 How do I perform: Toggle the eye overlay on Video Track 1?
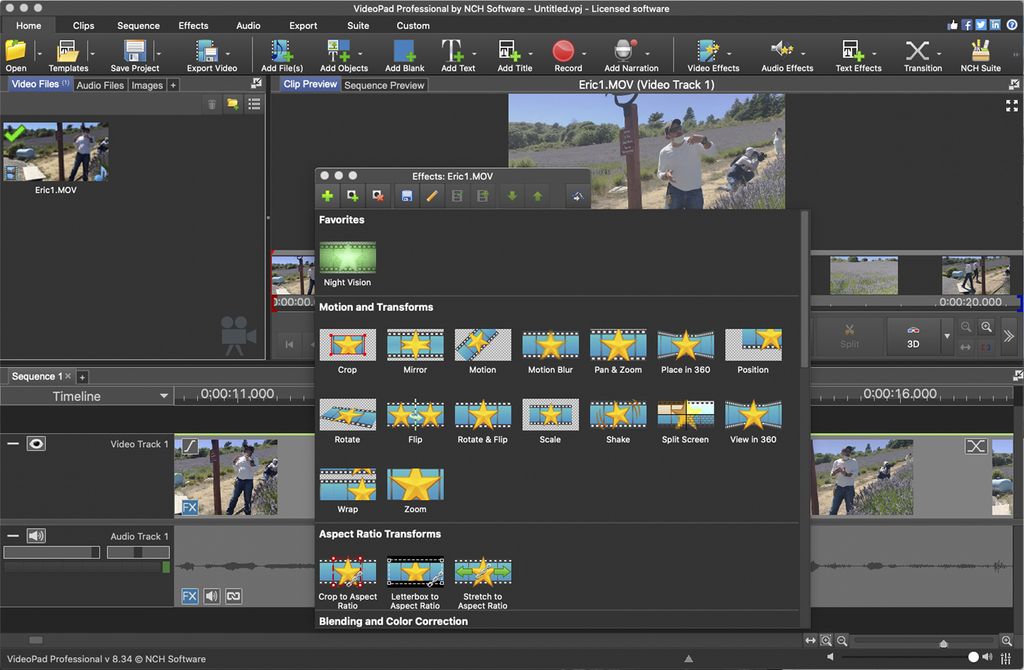tap(37, 443)
